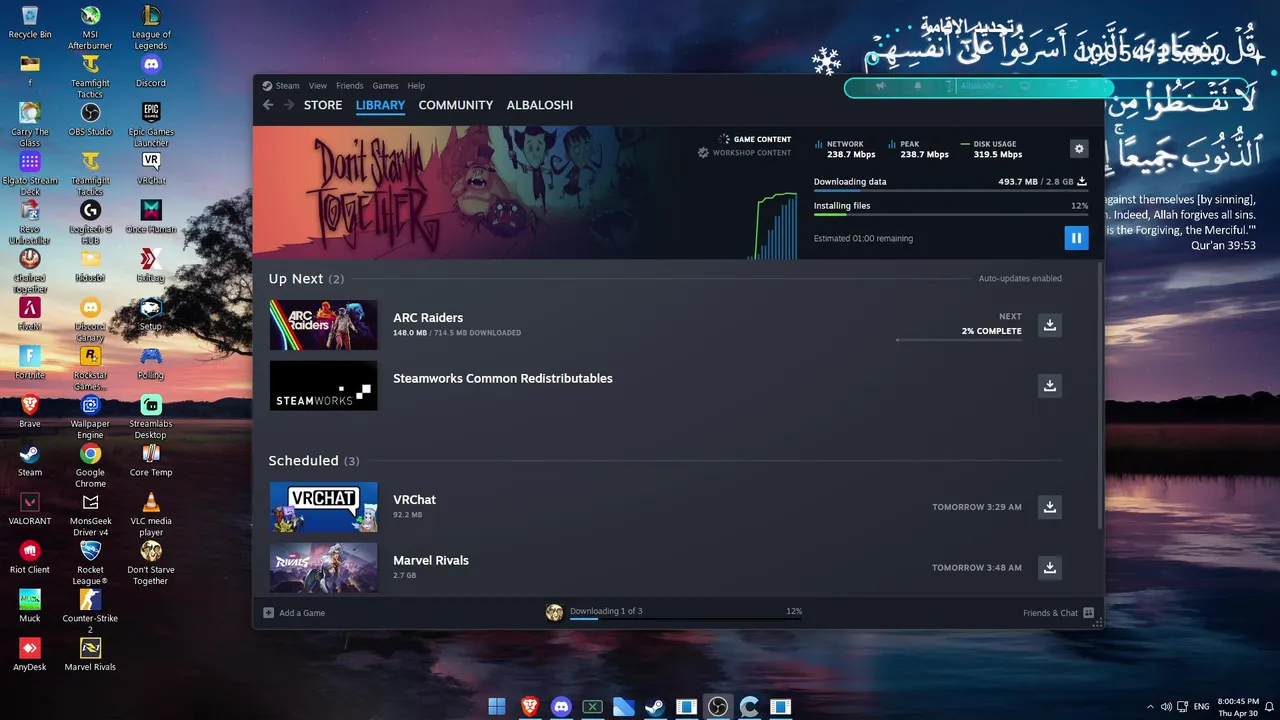Select Elgato Stream Deck desktop icon
The height and width of the screenshot is (720, 1280).
[30, 173]
